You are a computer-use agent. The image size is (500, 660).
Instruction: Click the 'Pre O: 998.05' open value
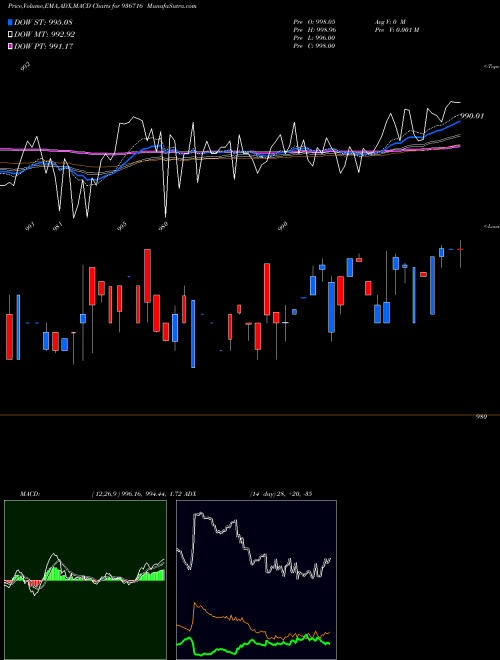pyautogui.click(x=314, y=21)
